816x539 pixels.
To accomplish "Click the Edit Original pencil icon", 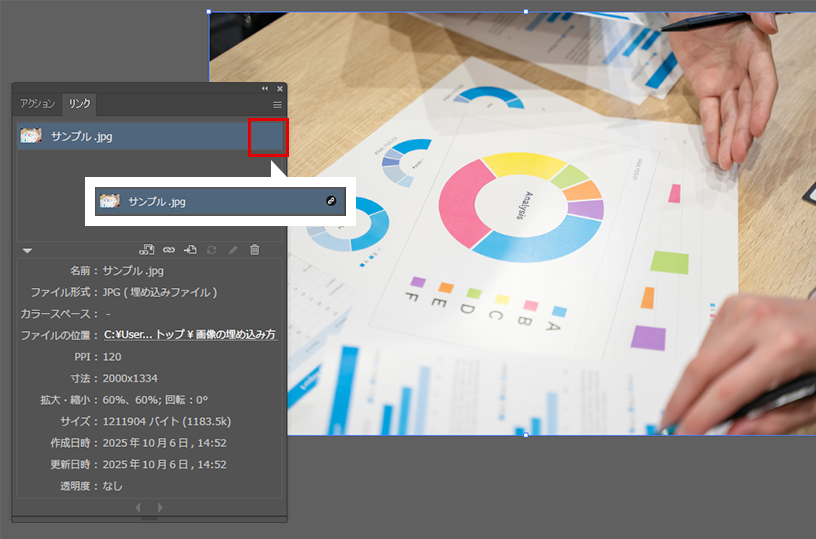I will pyautogui.click(x=233, y=249).
